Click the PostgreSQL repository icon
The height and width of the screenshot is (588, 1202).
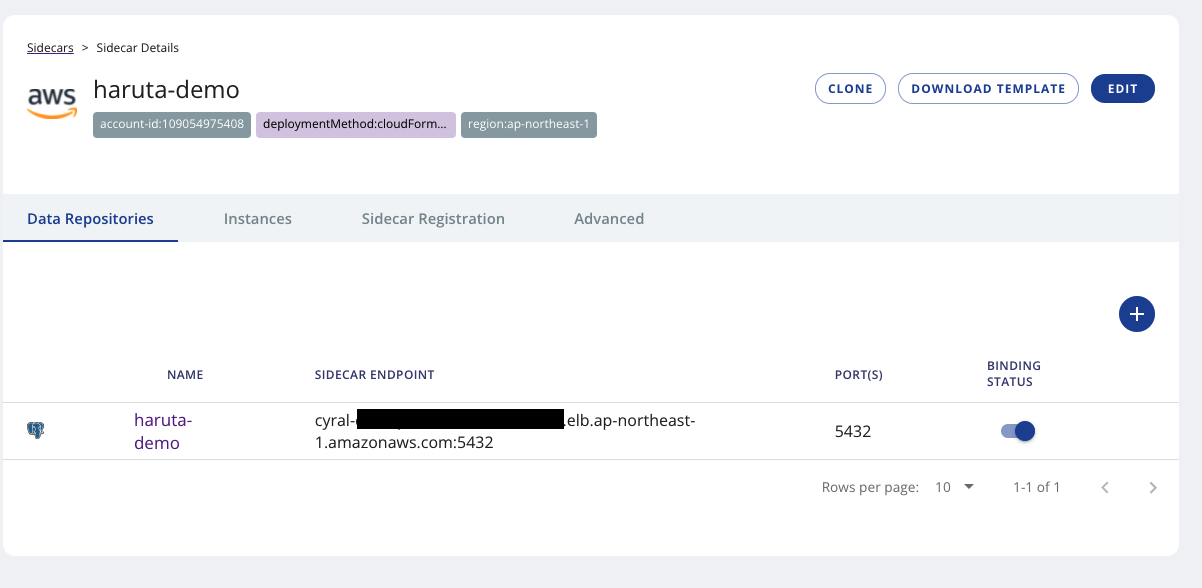tap(36, 428)
